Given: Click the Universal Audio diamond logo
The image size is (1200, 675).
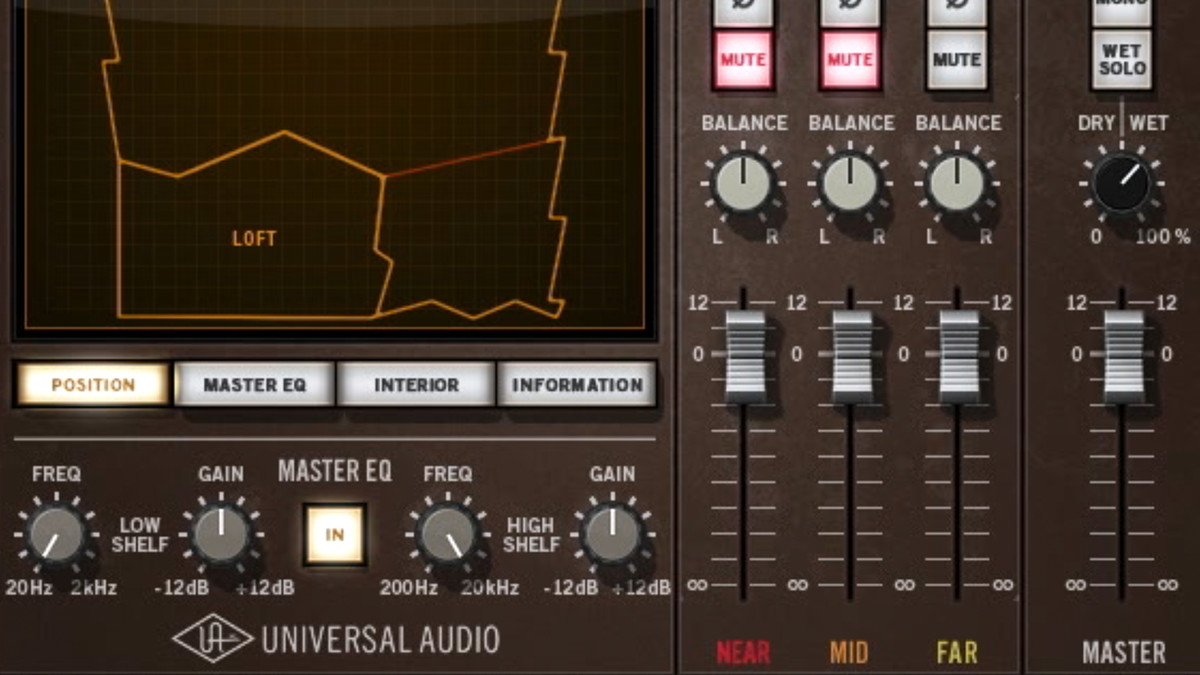Looking at the screenshot, I should pos(212,639).
